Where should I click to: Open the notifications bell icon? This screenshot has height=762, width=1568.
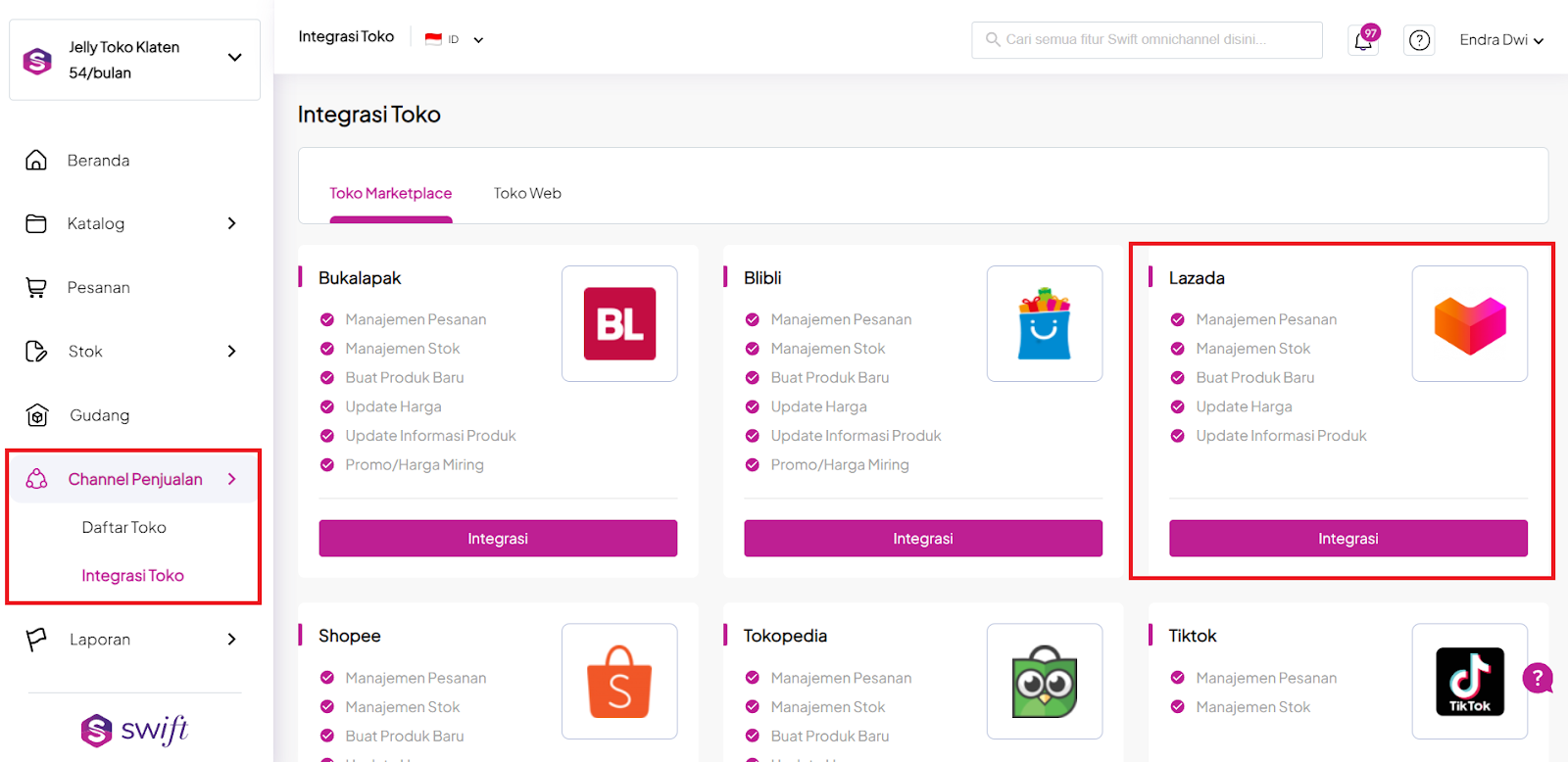[x=1363, y=40]
